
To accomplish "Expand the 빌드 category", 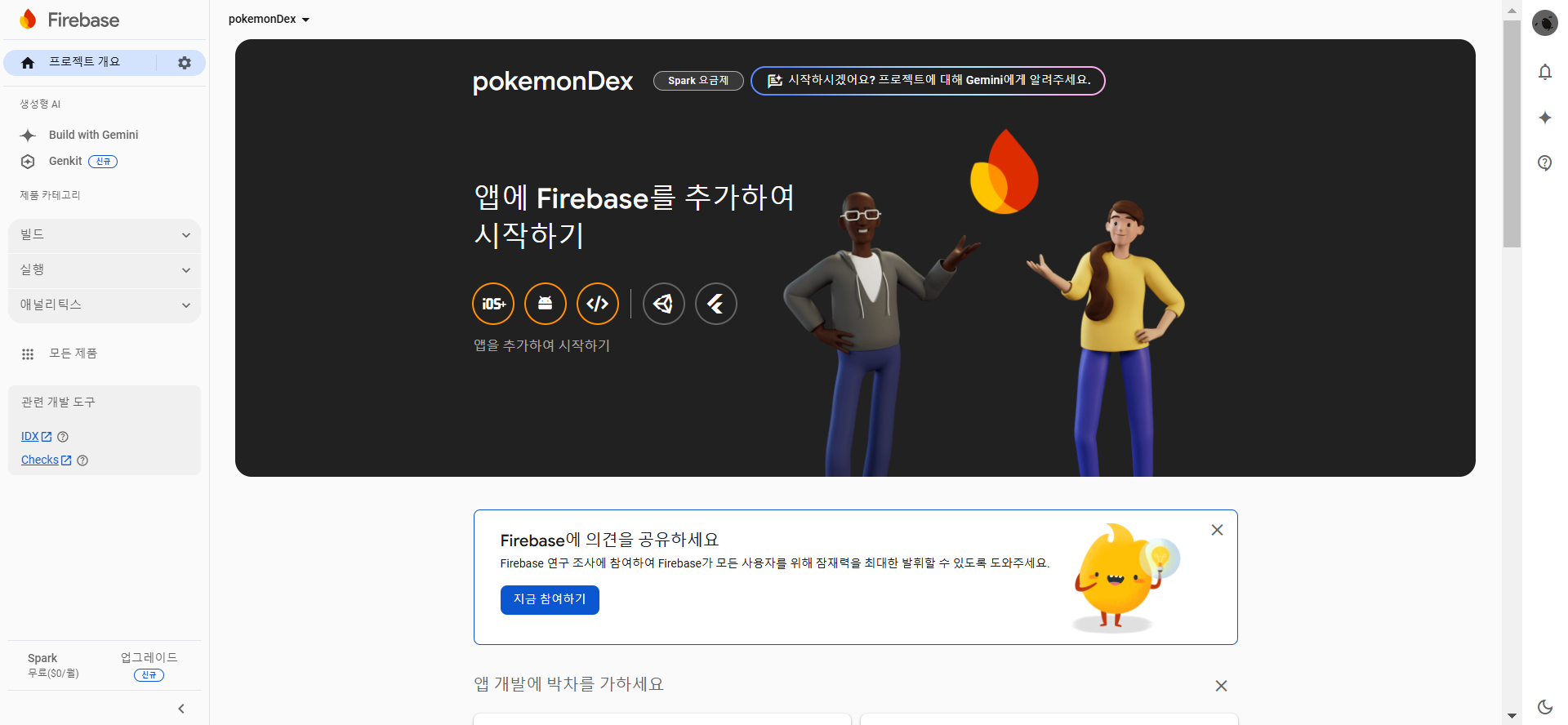I will [105, 235].
